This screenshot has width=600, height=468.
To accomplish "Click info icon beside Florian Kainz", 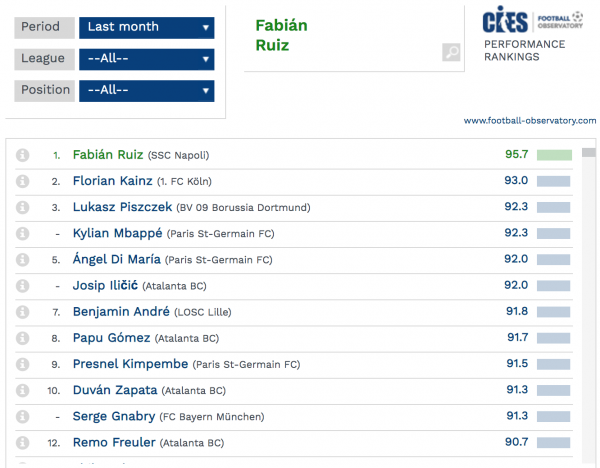I will click(23, 181).
